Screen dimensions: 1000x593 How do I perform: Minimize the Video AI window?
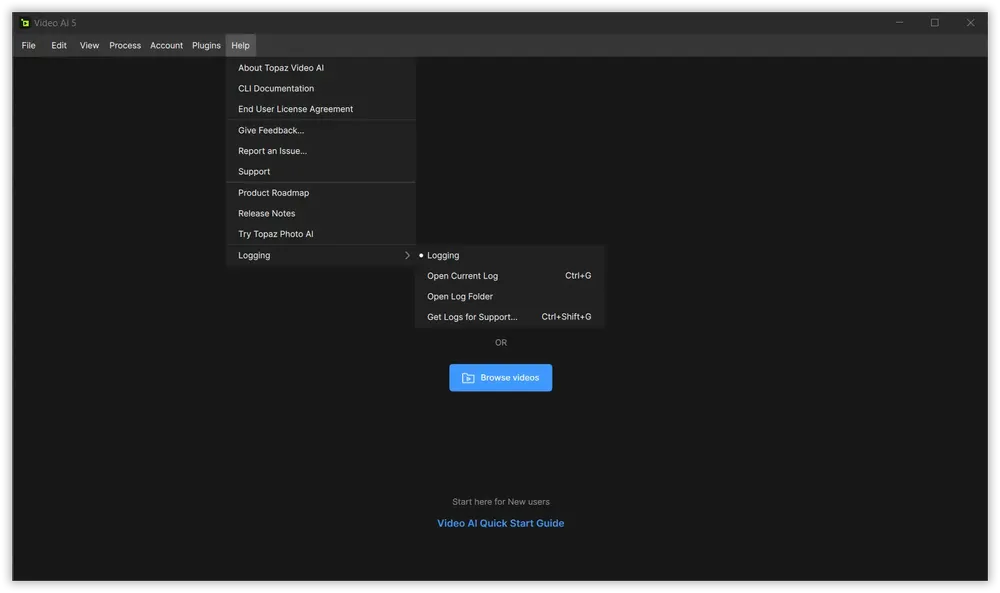[899, 23]
